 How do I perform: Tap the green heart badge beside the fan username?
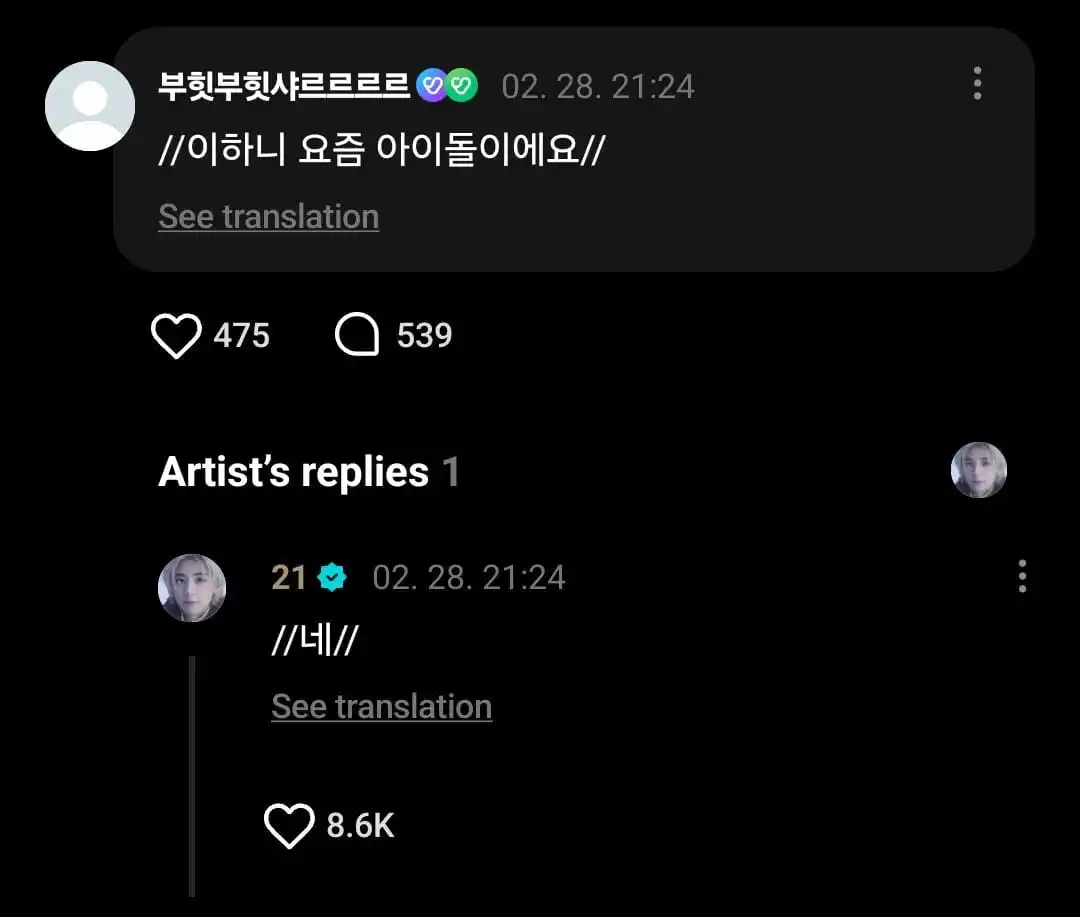click(x=462, y=86)
